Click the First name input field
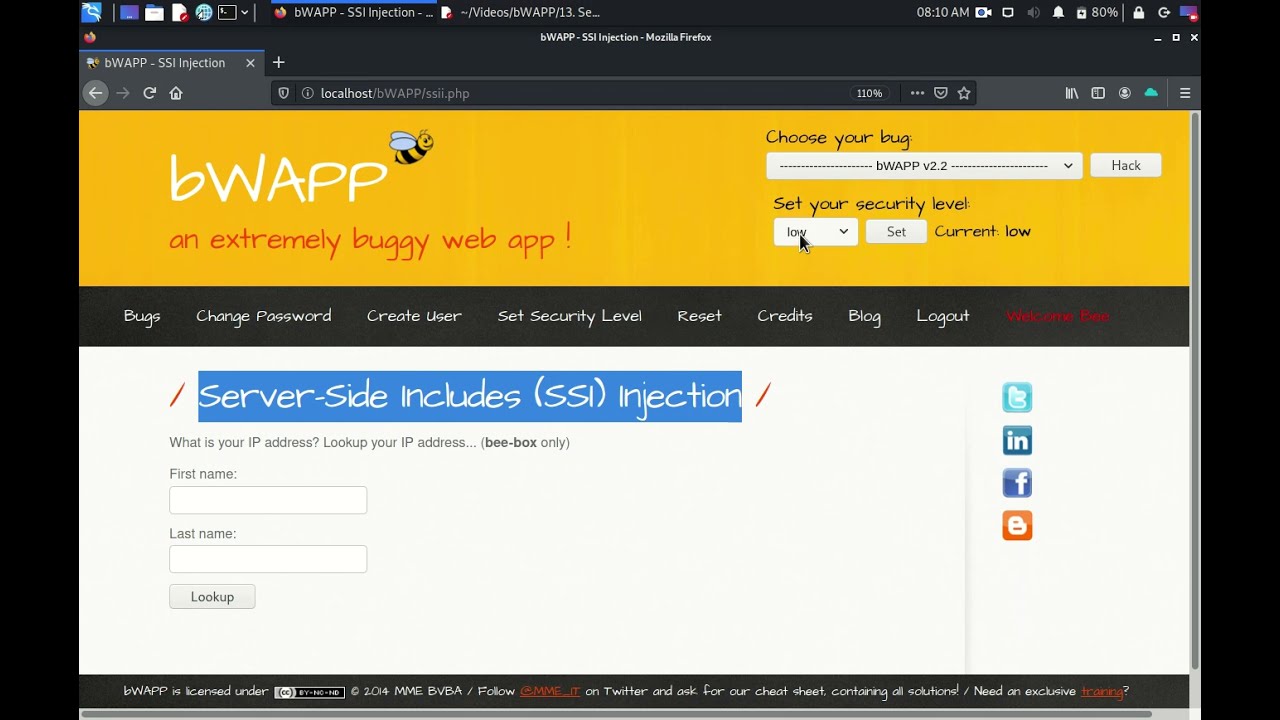Viewport: 1280px width, 720px height. coord(268,500)
